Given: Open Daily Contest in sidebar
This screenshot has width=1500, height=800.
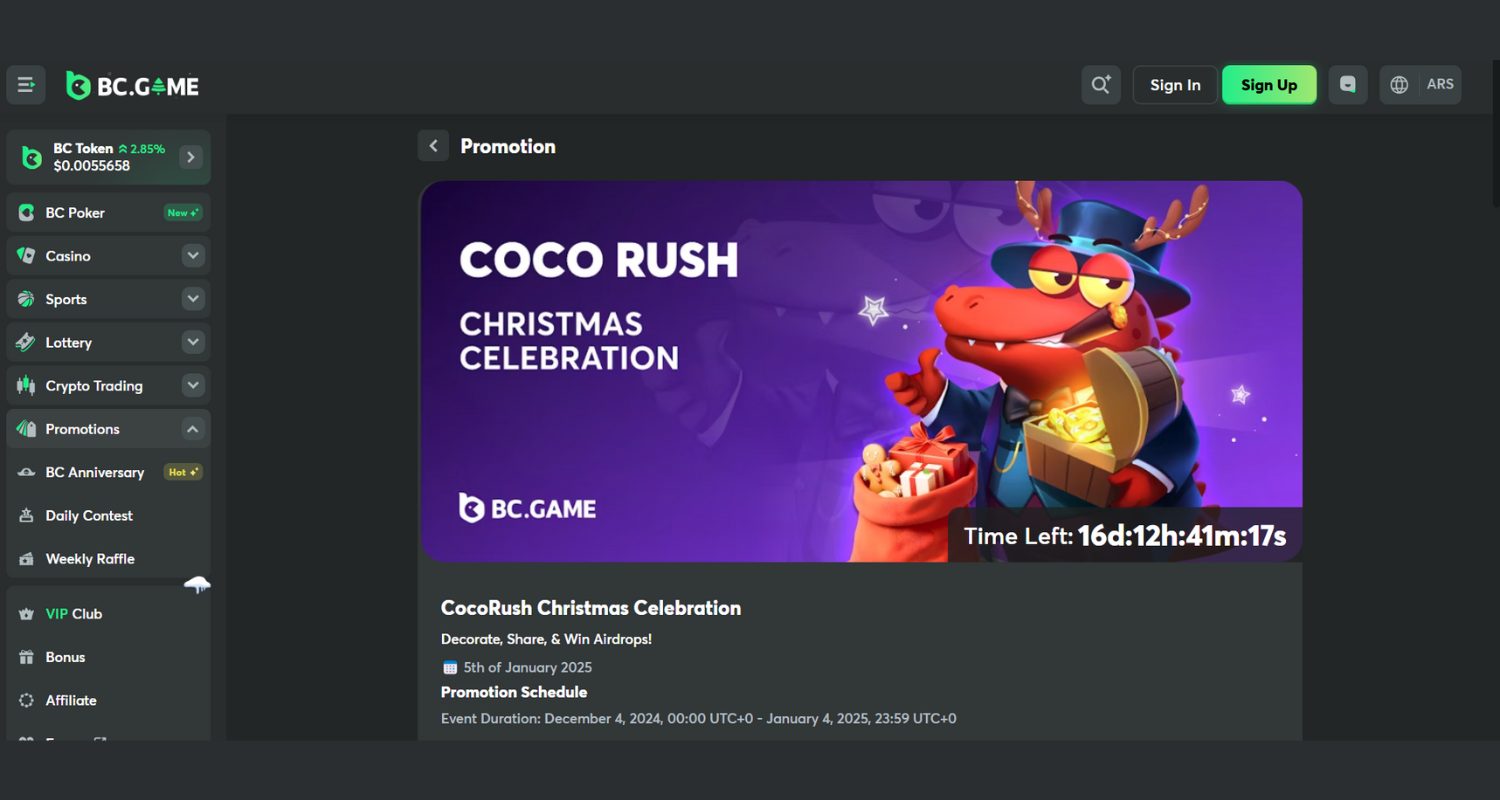Looking at the screenshot, I should tap(89, 516).
